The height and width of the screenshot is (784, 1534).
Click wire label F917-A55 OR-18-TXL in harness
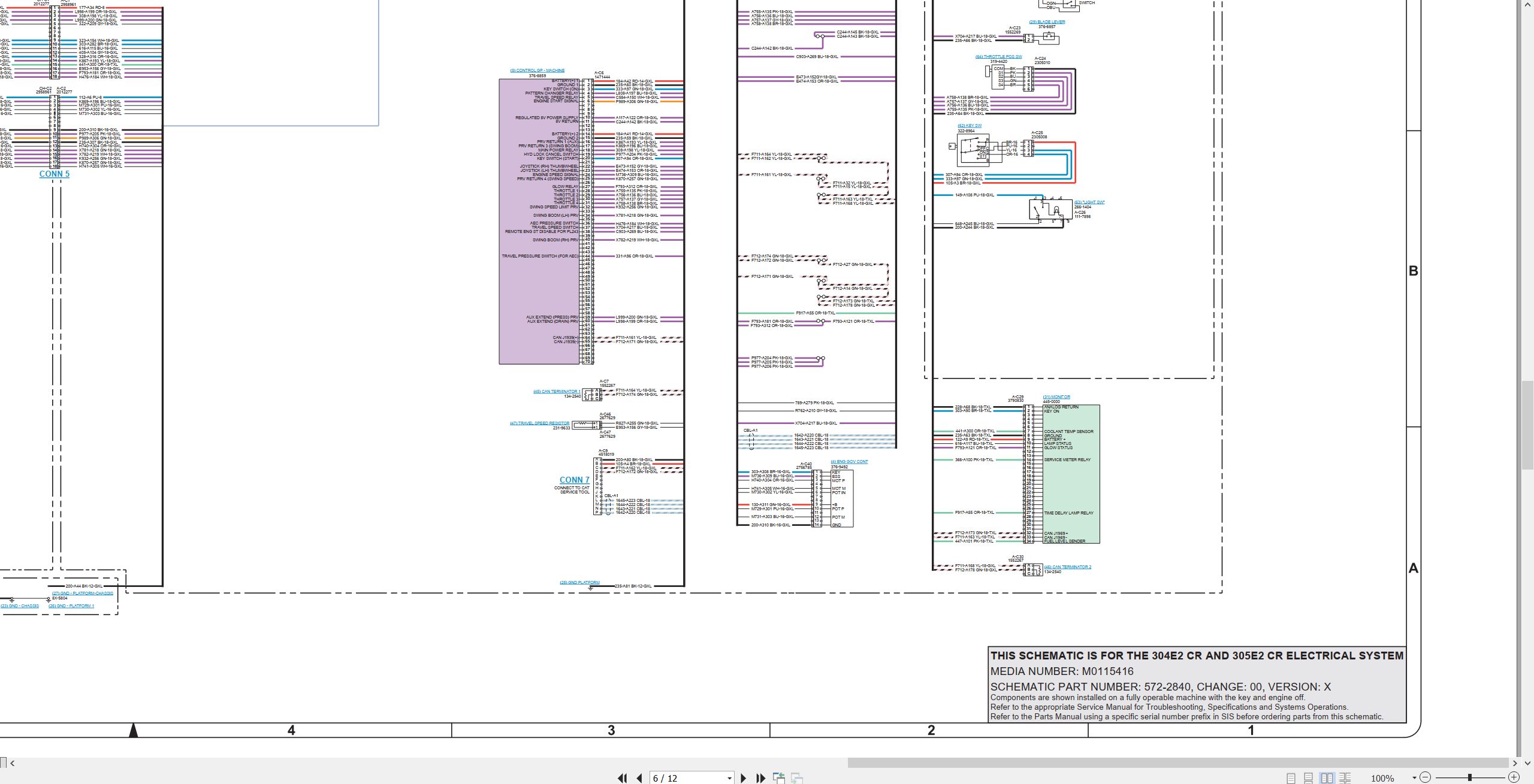[815, 313]
